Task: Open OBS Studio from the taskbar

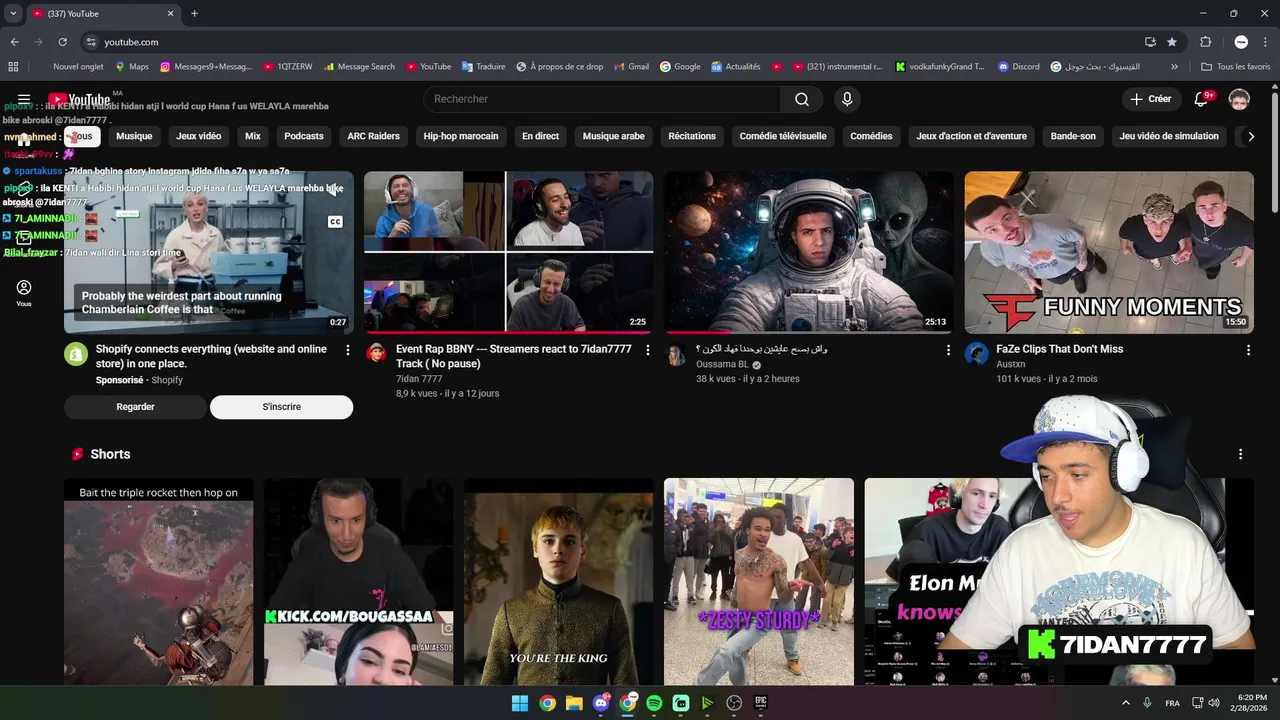Action: (734, 703)
